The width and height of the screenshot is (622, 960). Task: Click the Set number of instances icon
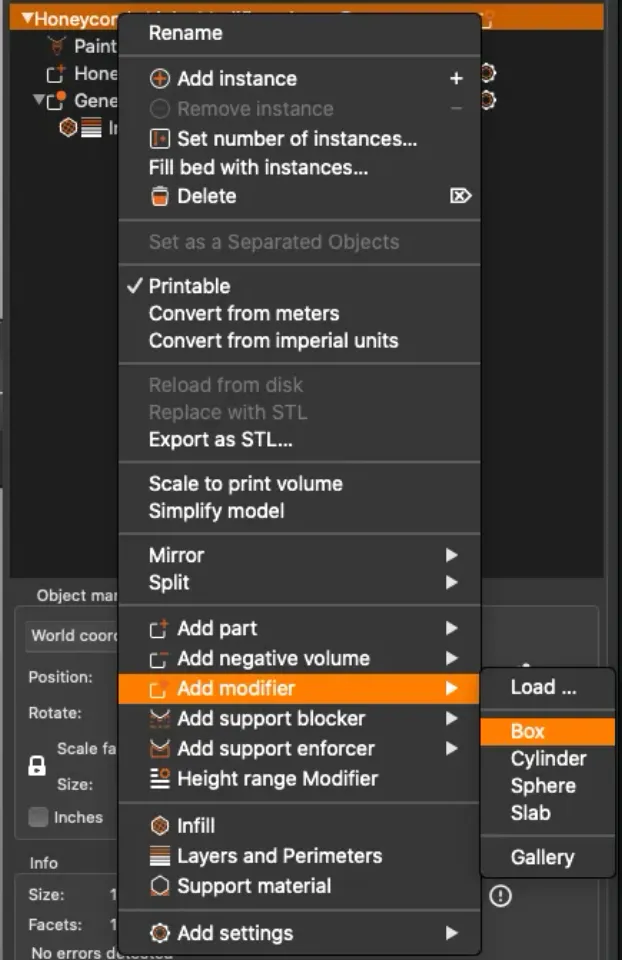(x=159, y=139)
